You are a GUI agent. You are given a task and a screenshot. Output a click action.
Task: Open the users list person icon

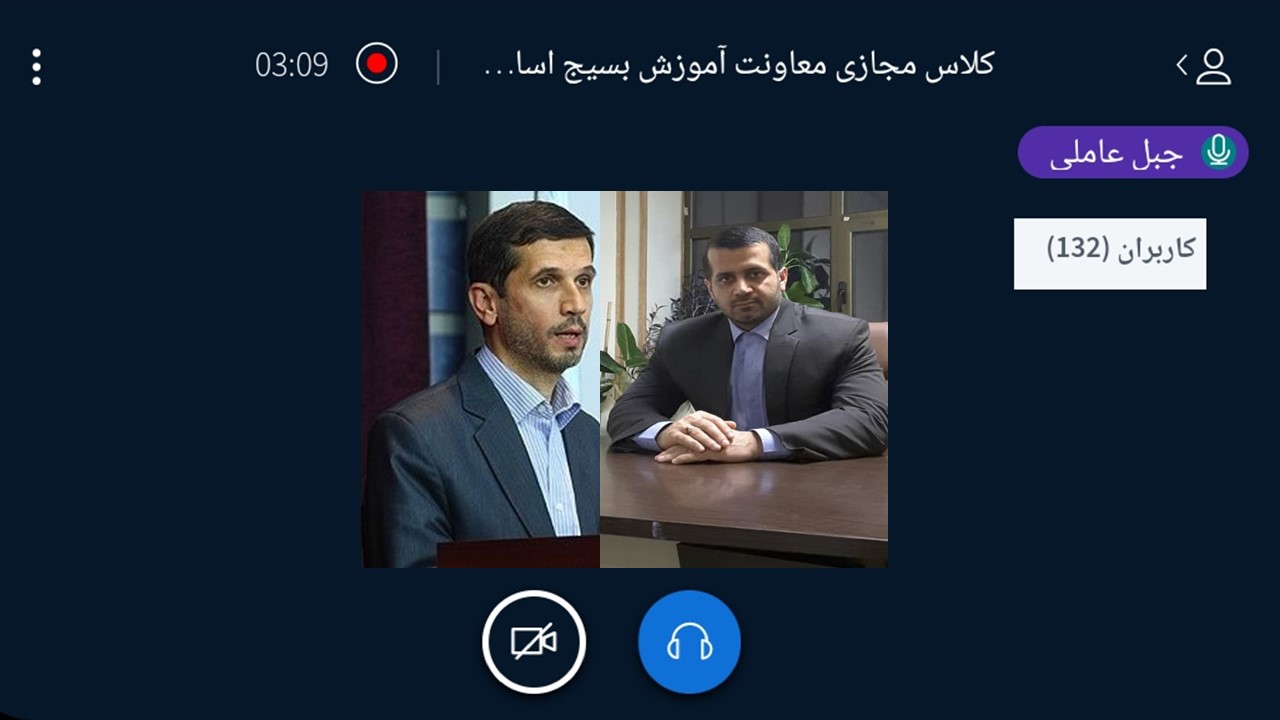(1213, 66)
